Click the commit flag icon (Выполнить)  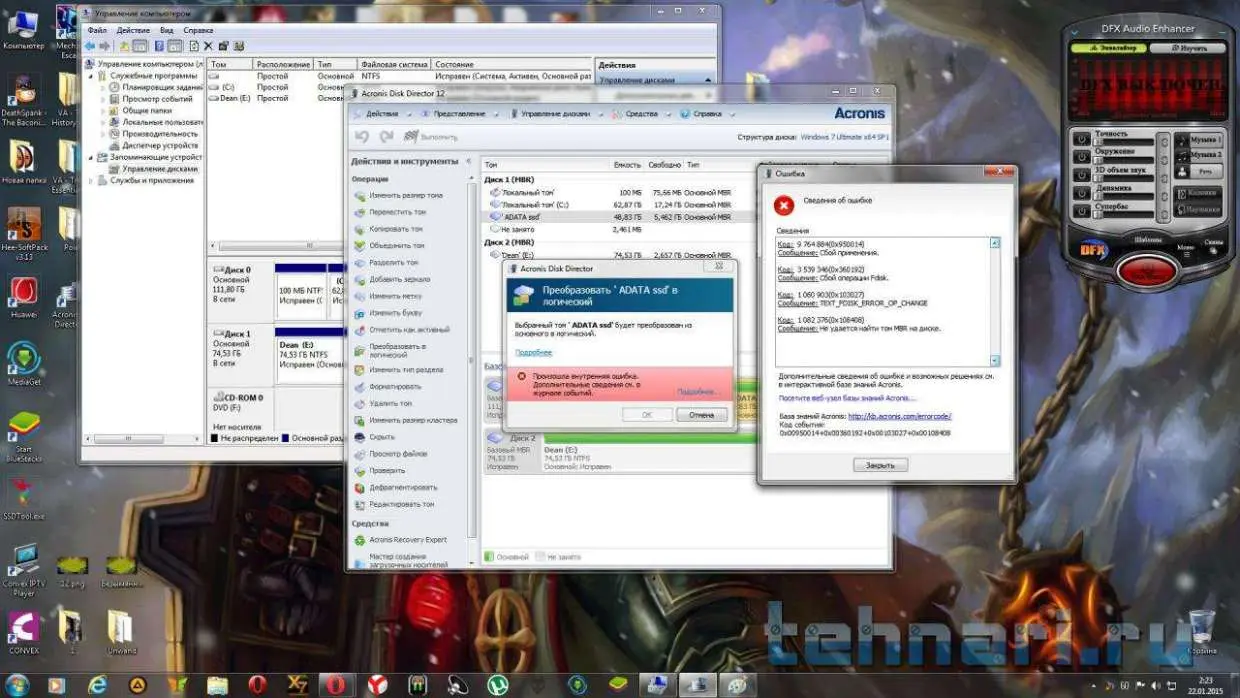(410, 136)
